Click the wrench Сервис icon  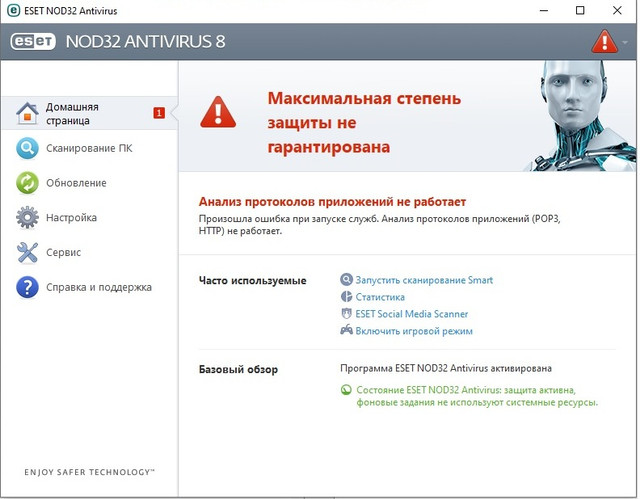click(x=27, y=252)
